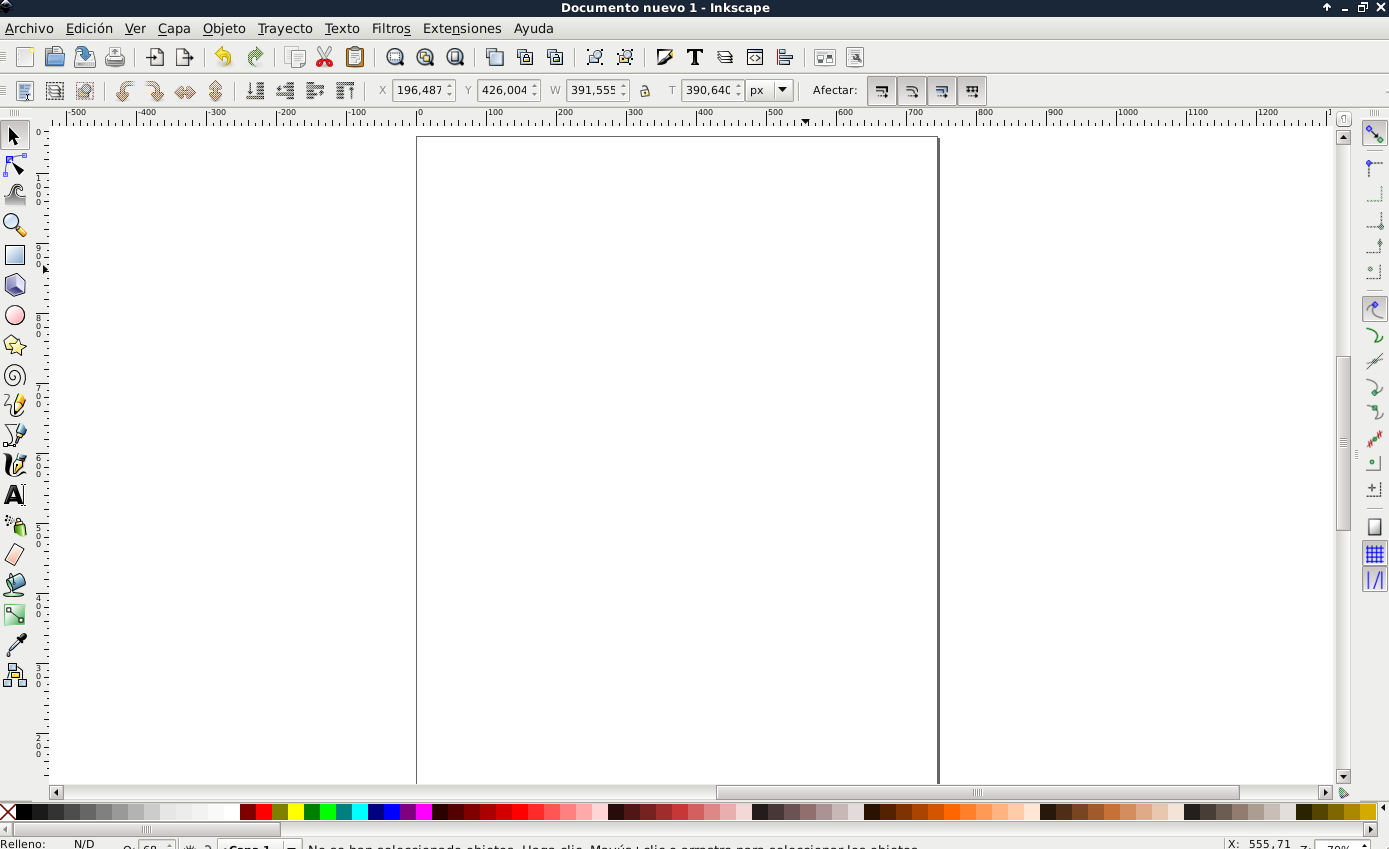Viewport: 1389px width, 849px height.
Task: Select the 3D Box tool
Action: click(14, 285)
